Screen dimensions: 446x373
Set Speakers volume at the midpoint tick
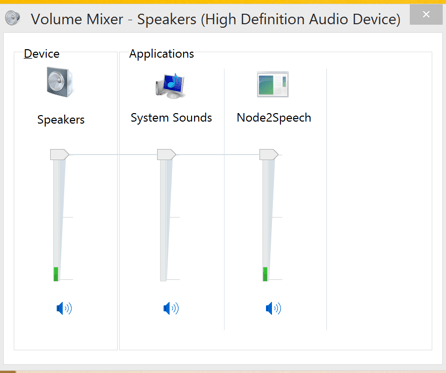click(58, 217)
